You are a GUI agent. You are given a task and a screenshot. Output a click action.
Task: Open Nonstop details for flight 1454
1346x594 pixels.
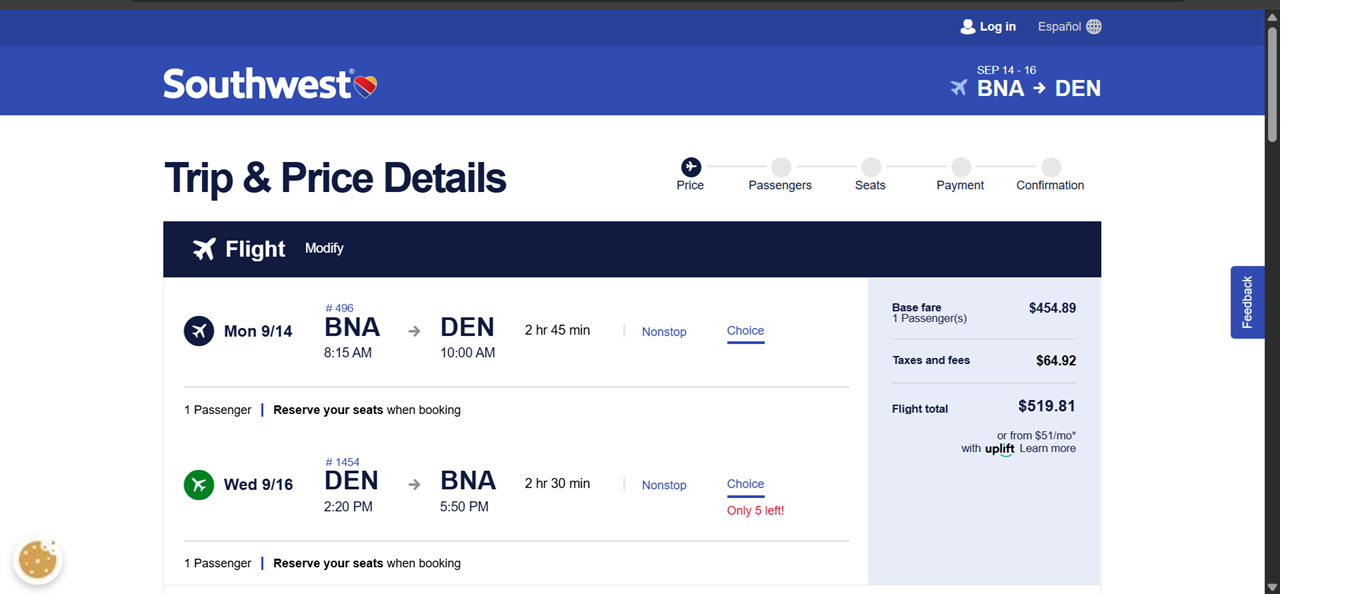point(664,485)
